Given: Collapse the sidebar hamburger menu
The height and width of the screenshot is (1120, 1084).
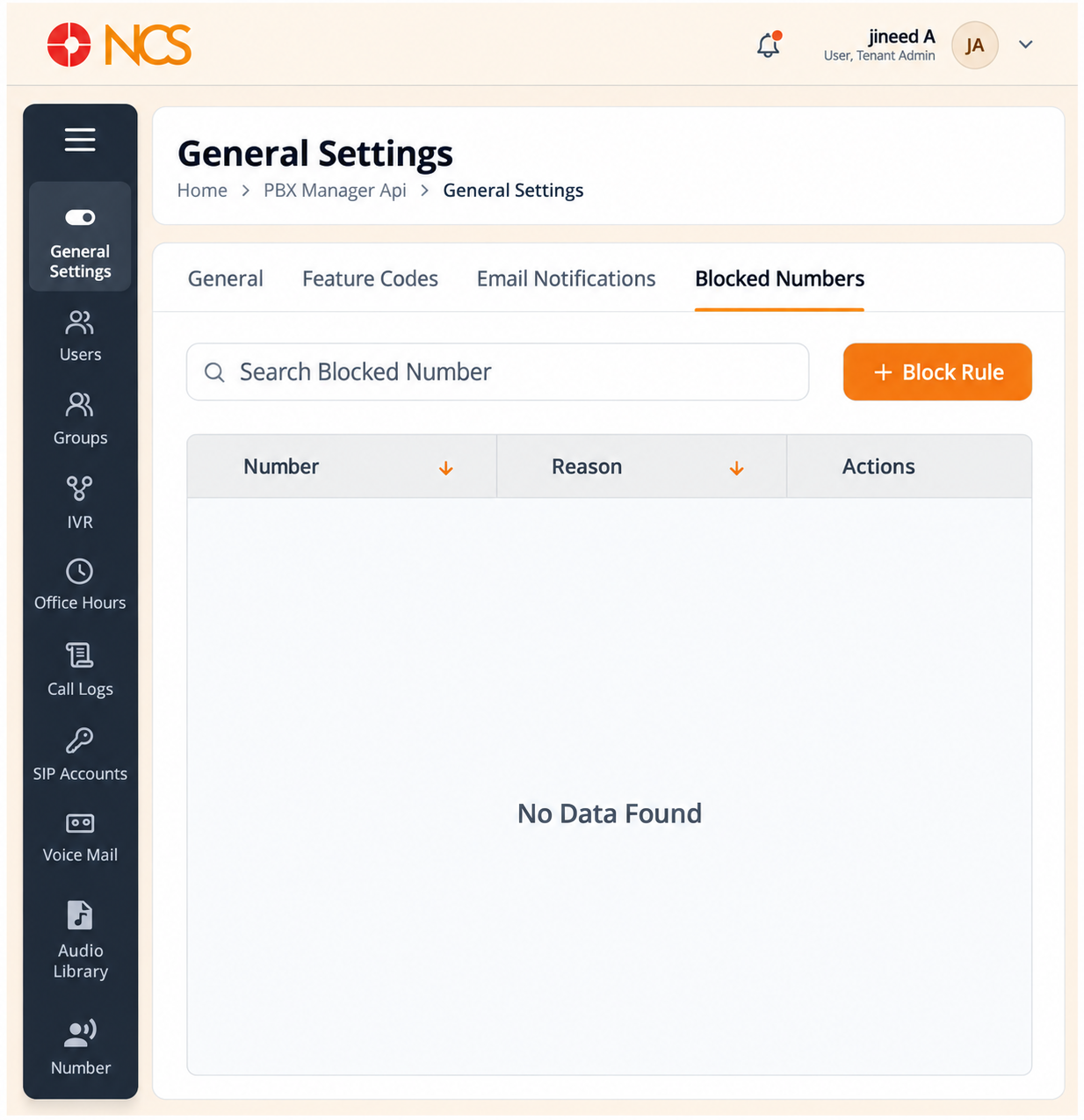Looking at the screenshot, I should click(80, 140).
